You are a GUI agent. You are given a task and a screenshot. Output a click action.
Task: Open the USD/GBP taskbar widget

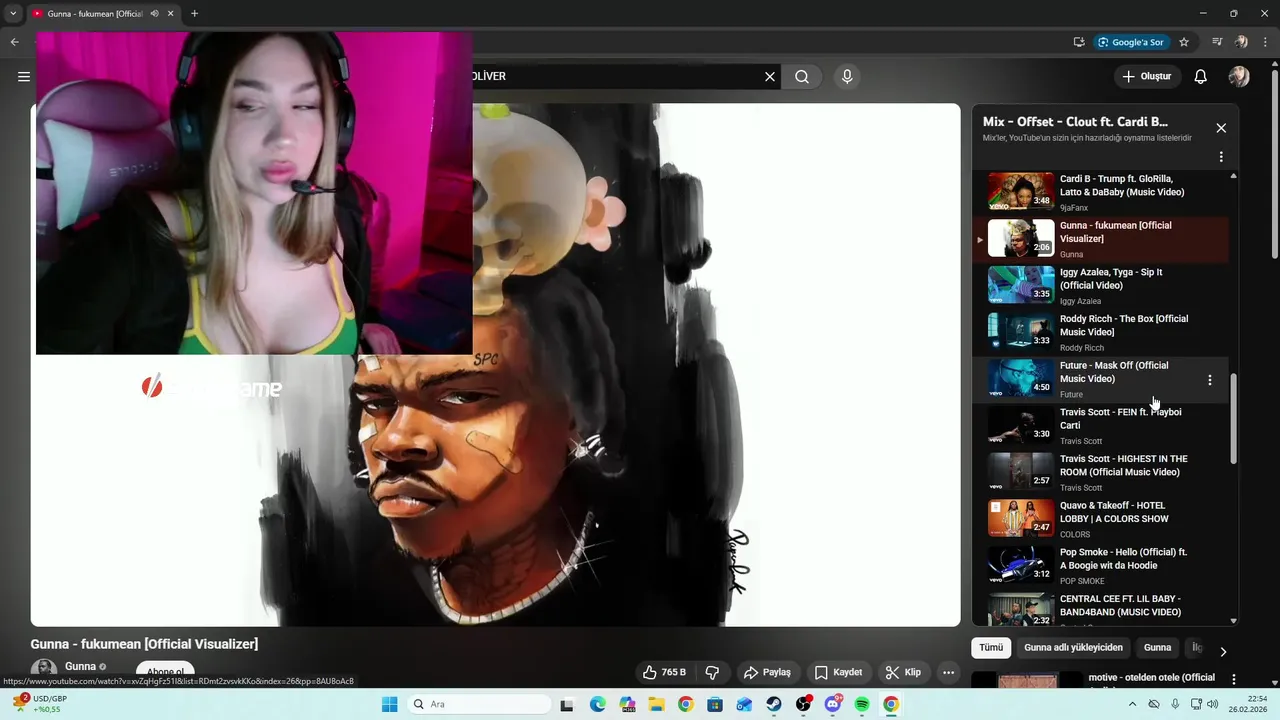pyautogui.click(x=38, y=704)
